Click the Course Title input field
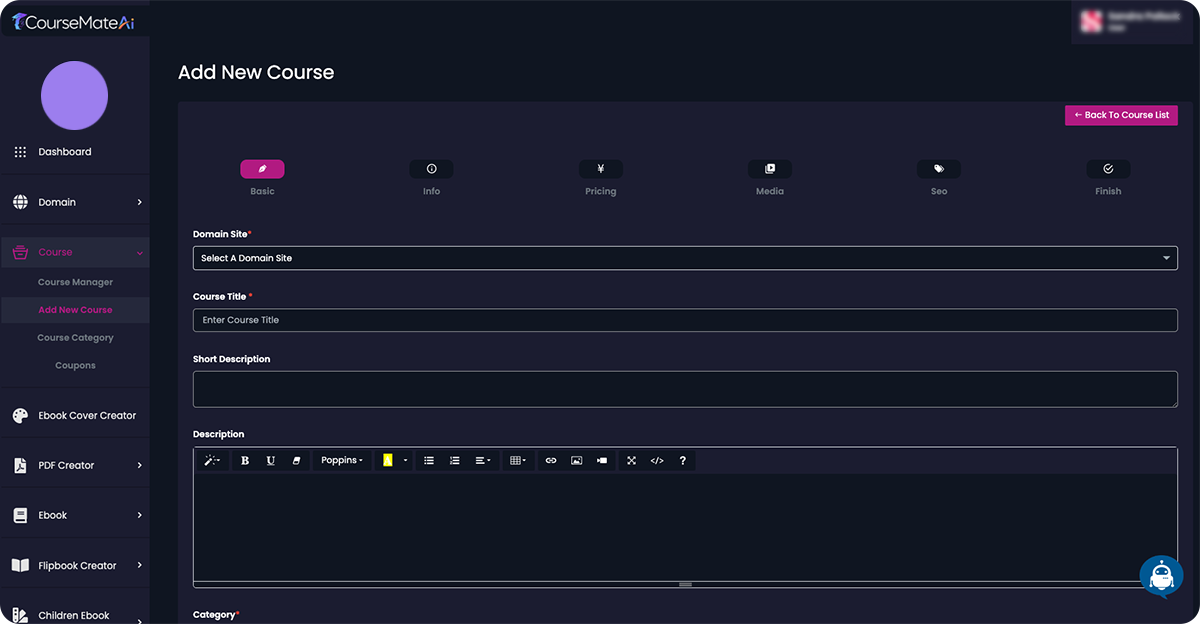Viewport: 1200px width, 624px height. [685, 319]
